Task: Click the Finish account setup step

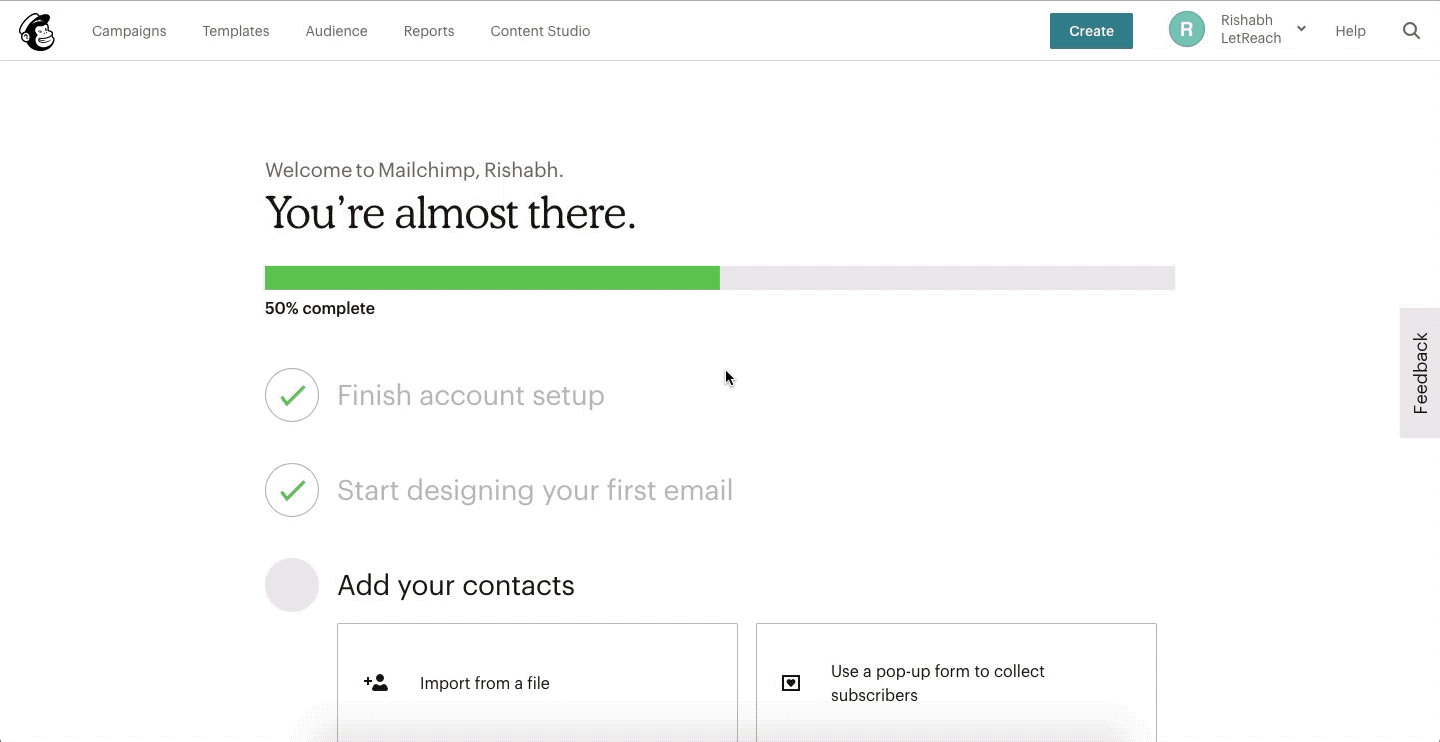Action: point(471,395)
